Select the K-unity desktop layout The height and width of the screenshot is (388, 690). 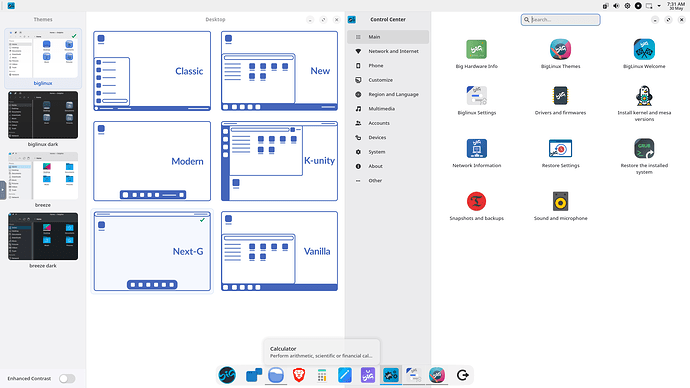point(279,161)
